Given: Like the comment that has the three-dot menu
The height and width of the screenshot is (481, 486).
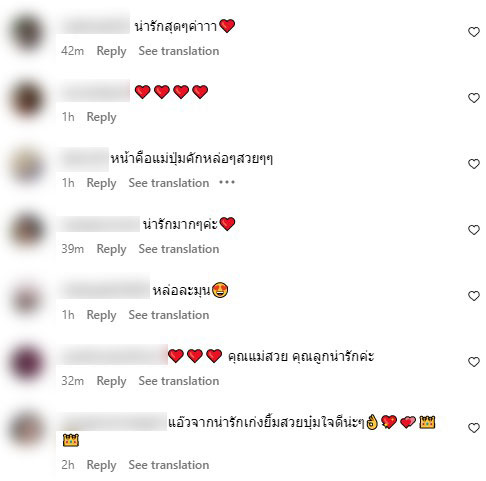Looking at the screenshot, I should 474,164.
